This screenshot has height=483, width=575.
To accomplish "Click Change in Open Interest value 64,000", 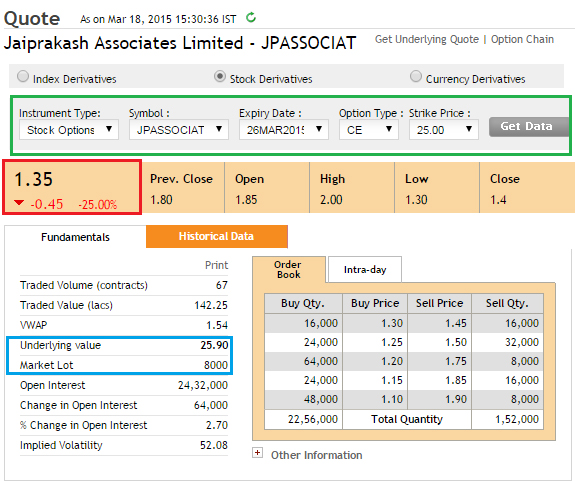I will [x=211, y=405].
